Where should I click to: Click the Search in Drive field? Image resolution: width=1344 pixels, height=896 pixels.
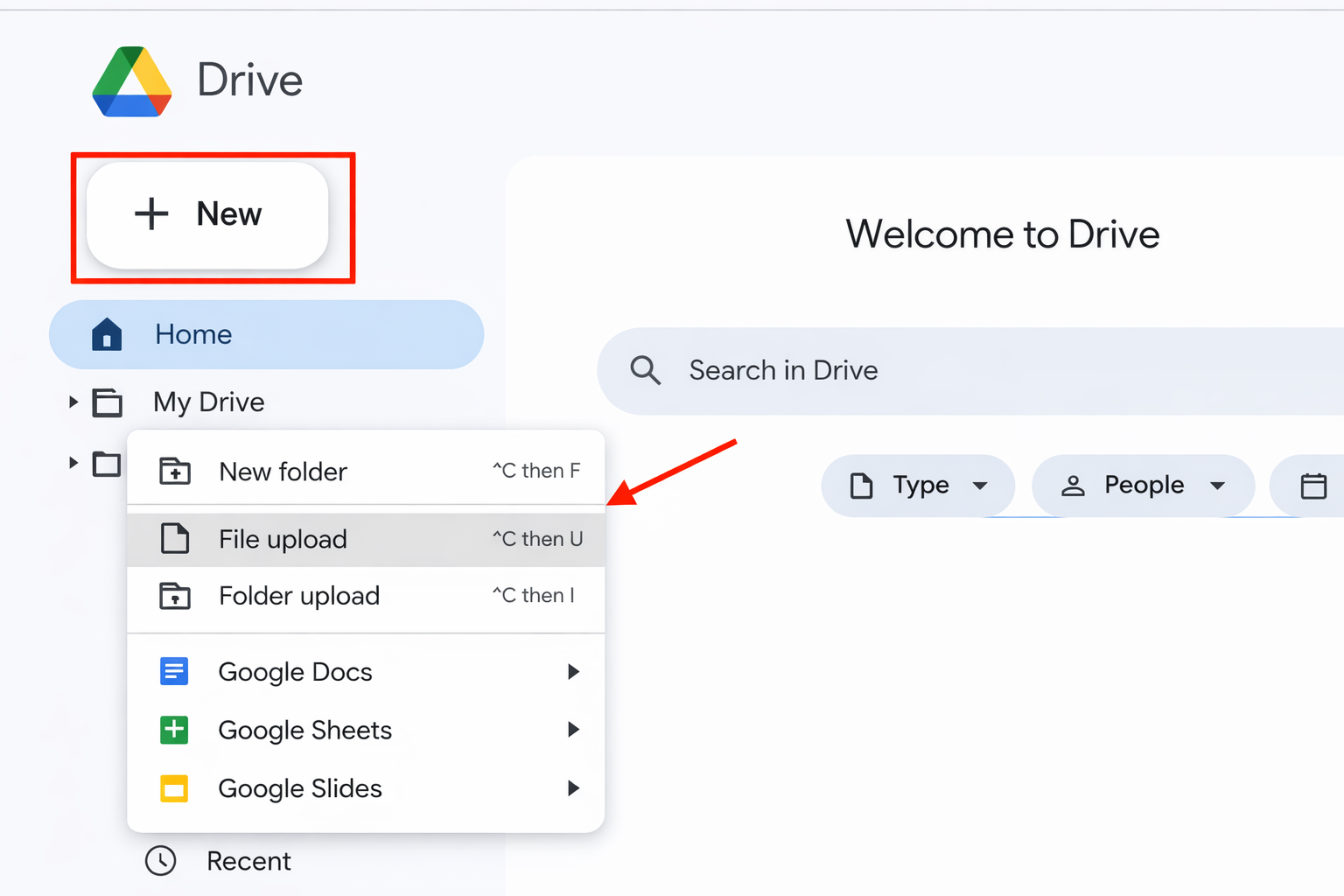click(x=783, y=370)
